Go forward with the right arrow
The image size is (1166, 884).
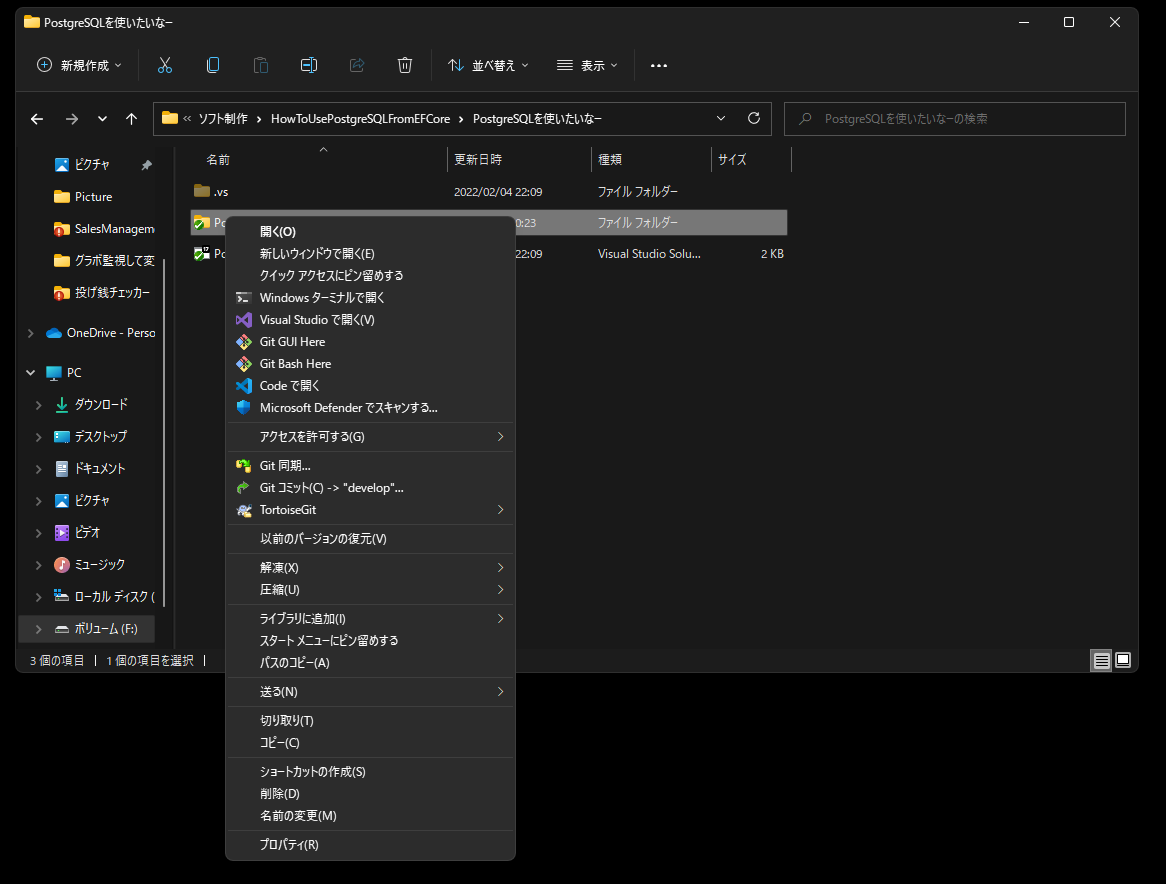point(71,119)
